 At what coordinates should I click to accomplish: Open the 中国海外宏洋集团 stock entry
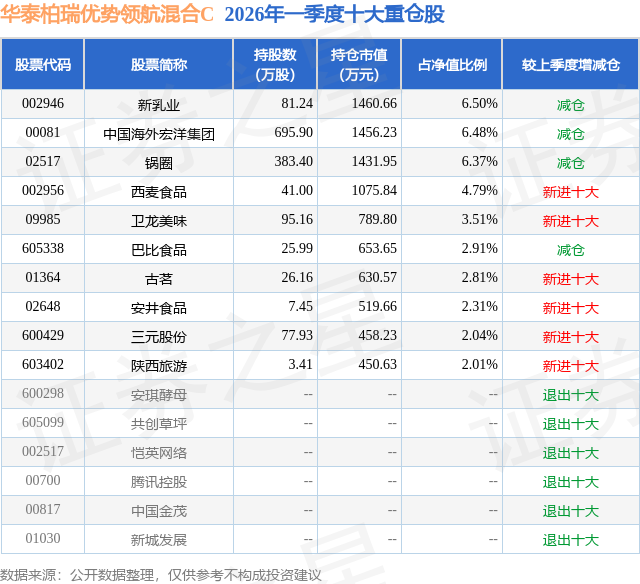coord(158,133)
